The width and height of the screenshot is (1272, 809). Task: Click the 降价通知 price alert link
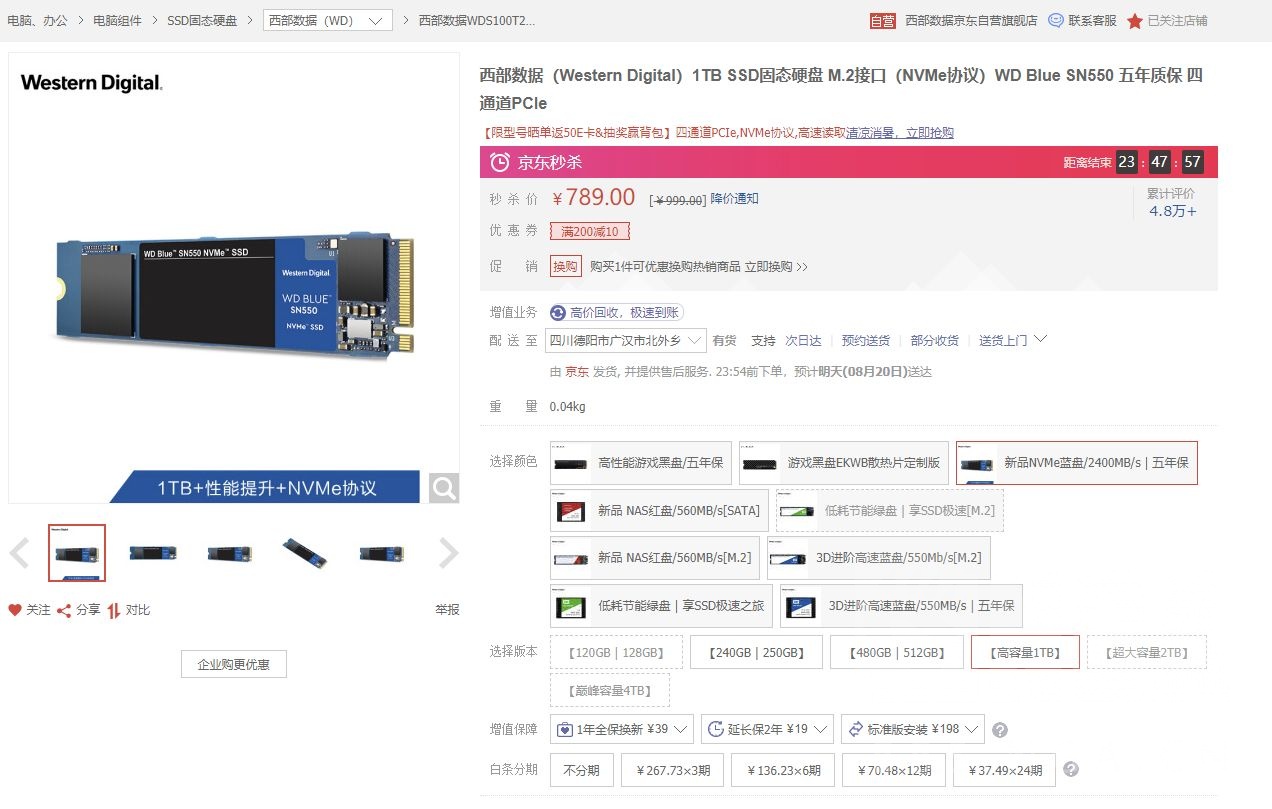[x=736, y=199]
